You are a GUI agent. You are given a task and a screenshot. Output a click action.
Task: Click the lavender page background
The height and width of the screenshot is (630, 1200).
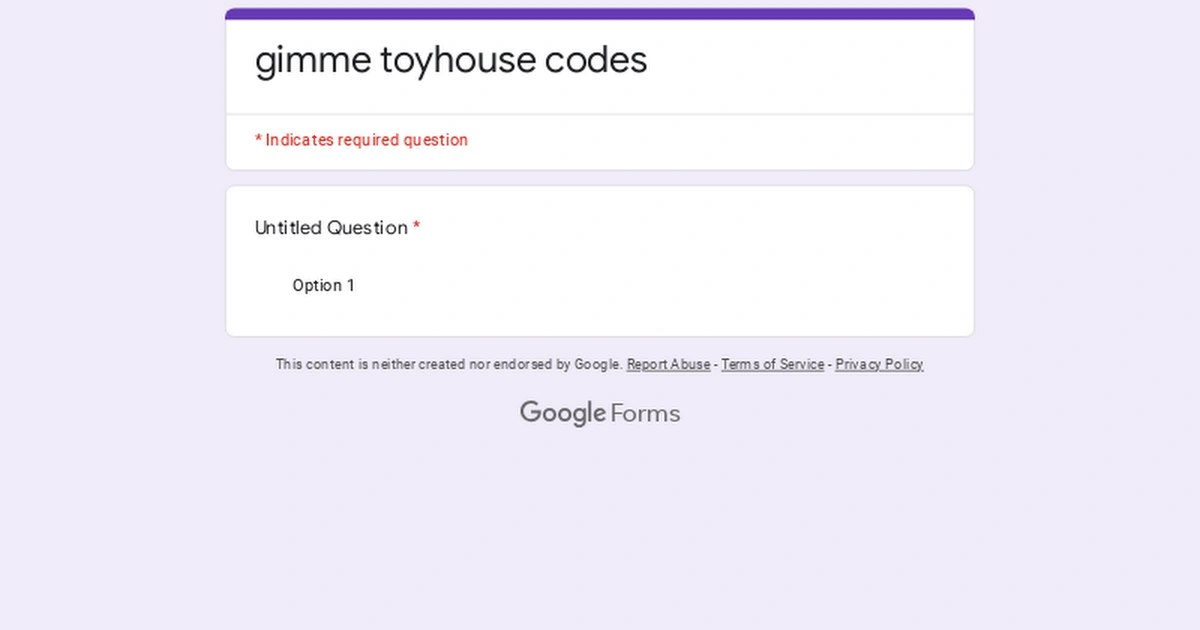(x=100, y=500)
